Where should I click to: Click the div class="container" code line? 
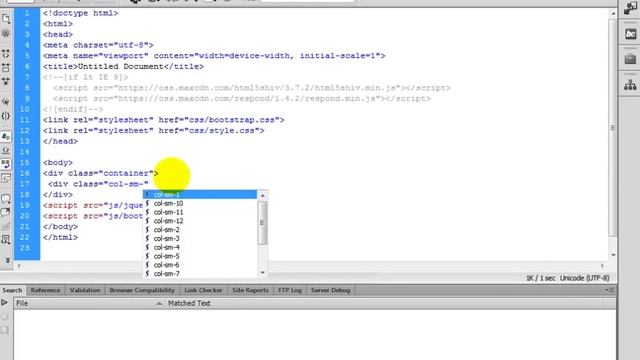coord(100,173)
